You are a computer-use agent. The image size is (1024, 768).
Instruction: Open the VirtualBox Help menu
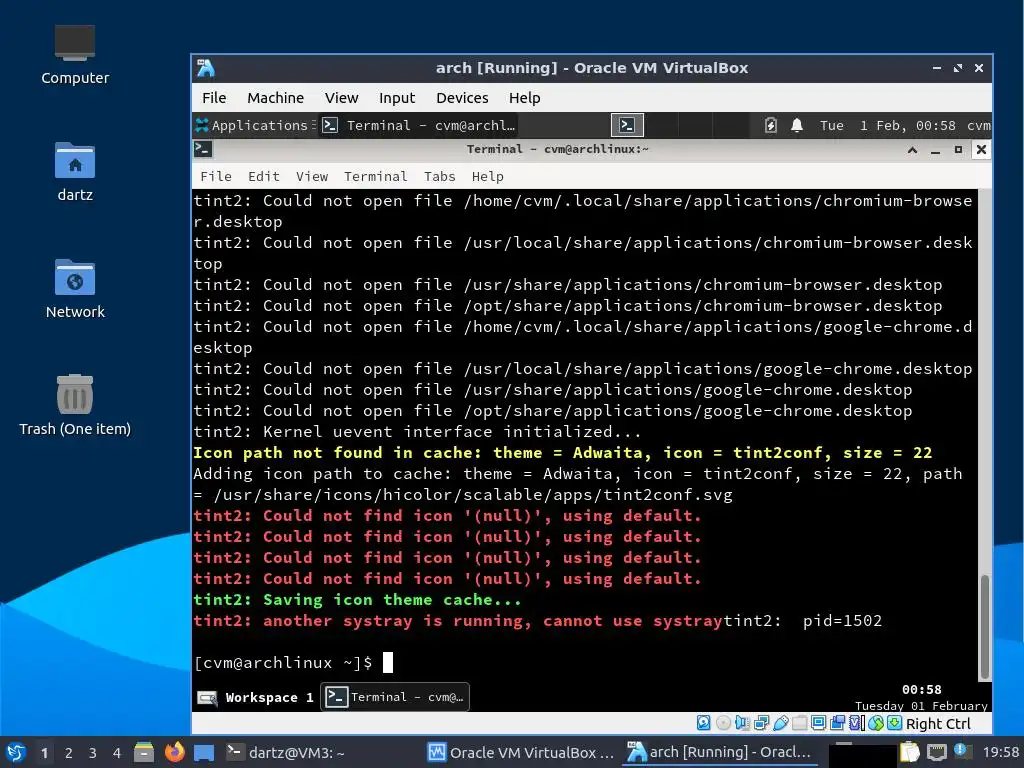pyautogui.click(x=524, y=98)
